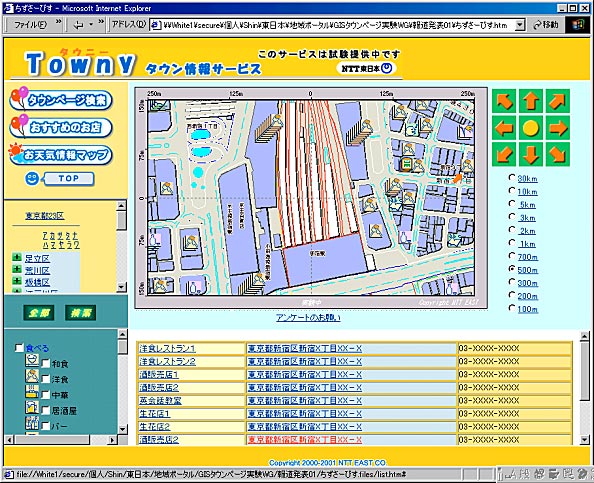
Task: Expand the 板橋区 tree node
Action: point(17,281)
